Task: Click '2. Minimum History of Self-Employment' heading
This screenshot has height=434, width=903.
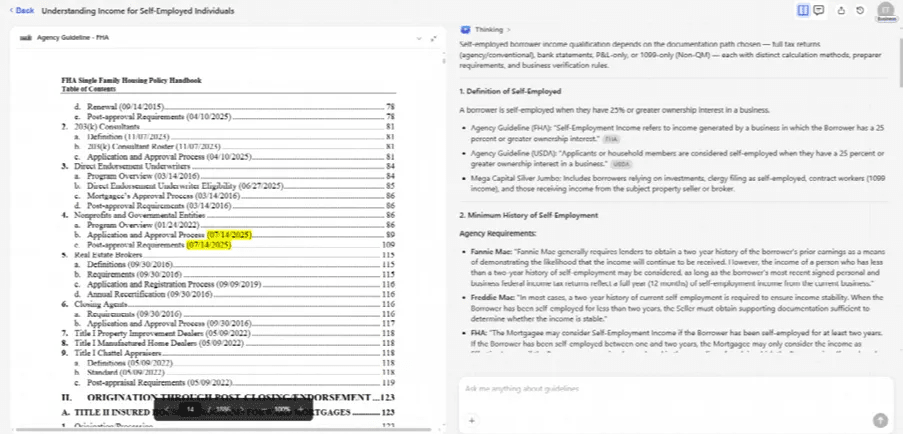Action: pos(529,215)
